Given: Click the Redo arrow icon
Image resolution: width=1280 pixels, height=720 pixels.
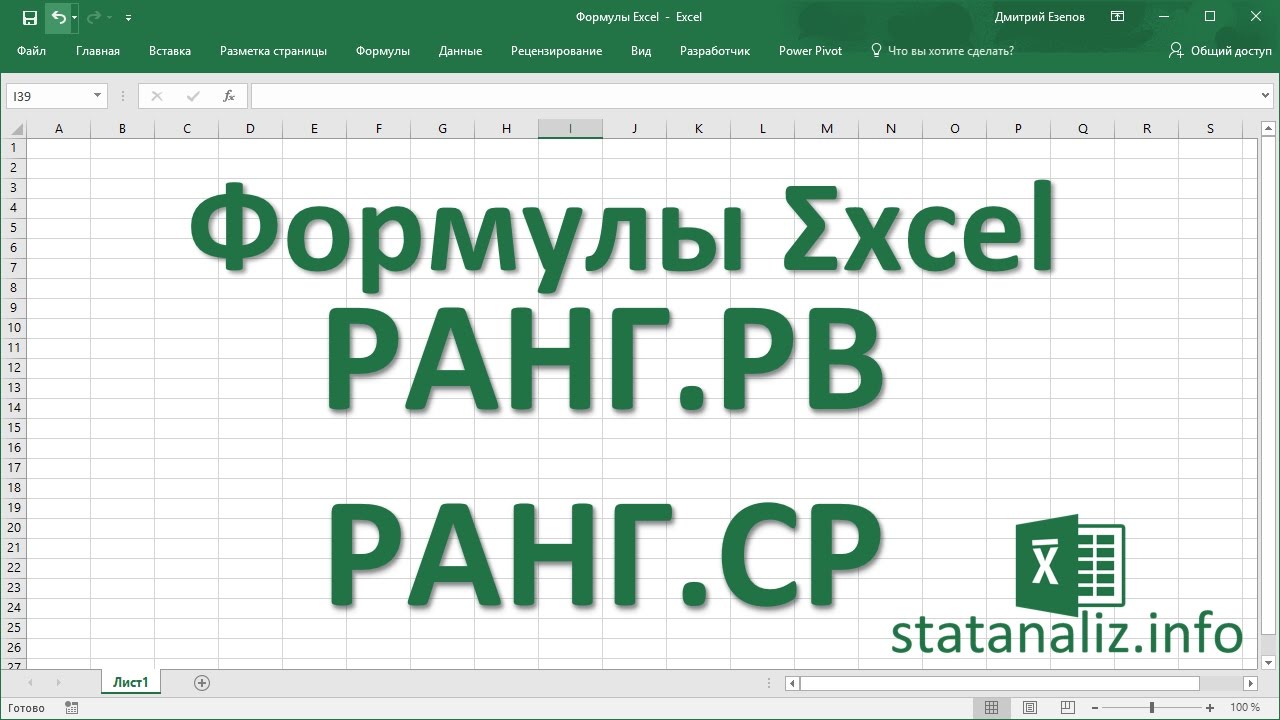Looking at the screenshot, I should coord(94,17).
